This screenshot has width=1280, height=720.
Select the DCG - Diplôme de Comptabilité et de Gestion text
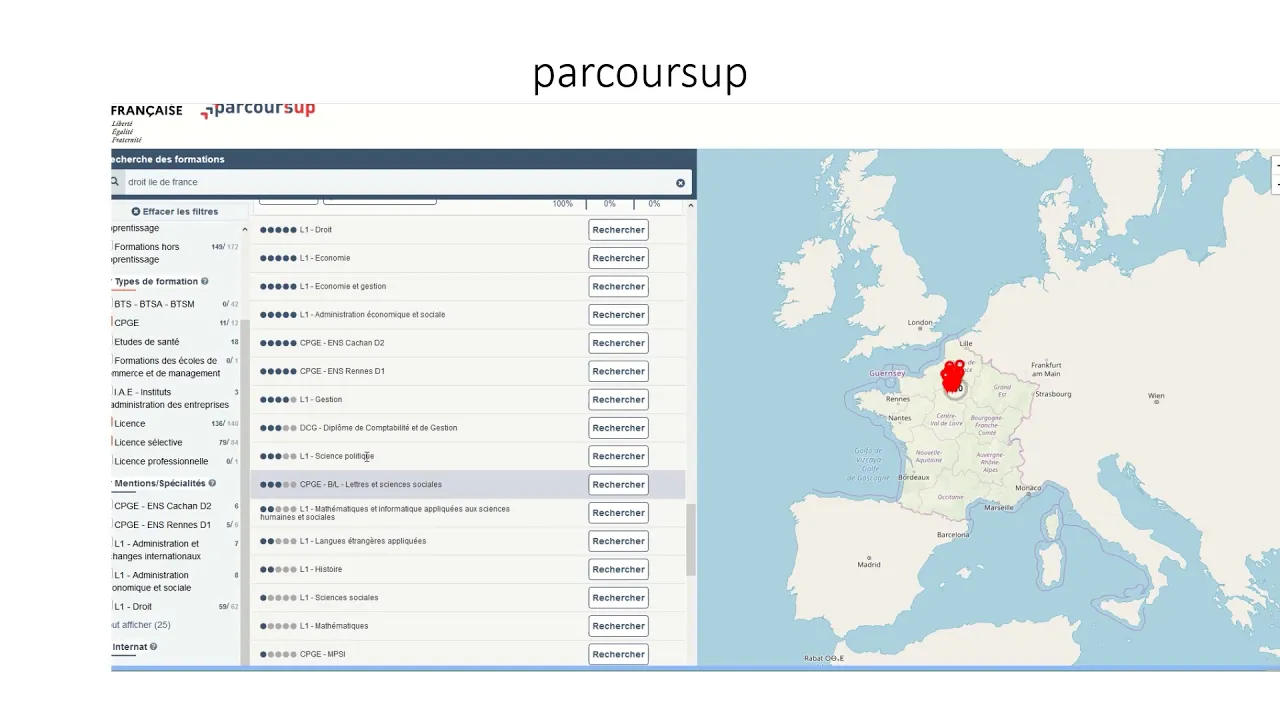pos(378,428)
